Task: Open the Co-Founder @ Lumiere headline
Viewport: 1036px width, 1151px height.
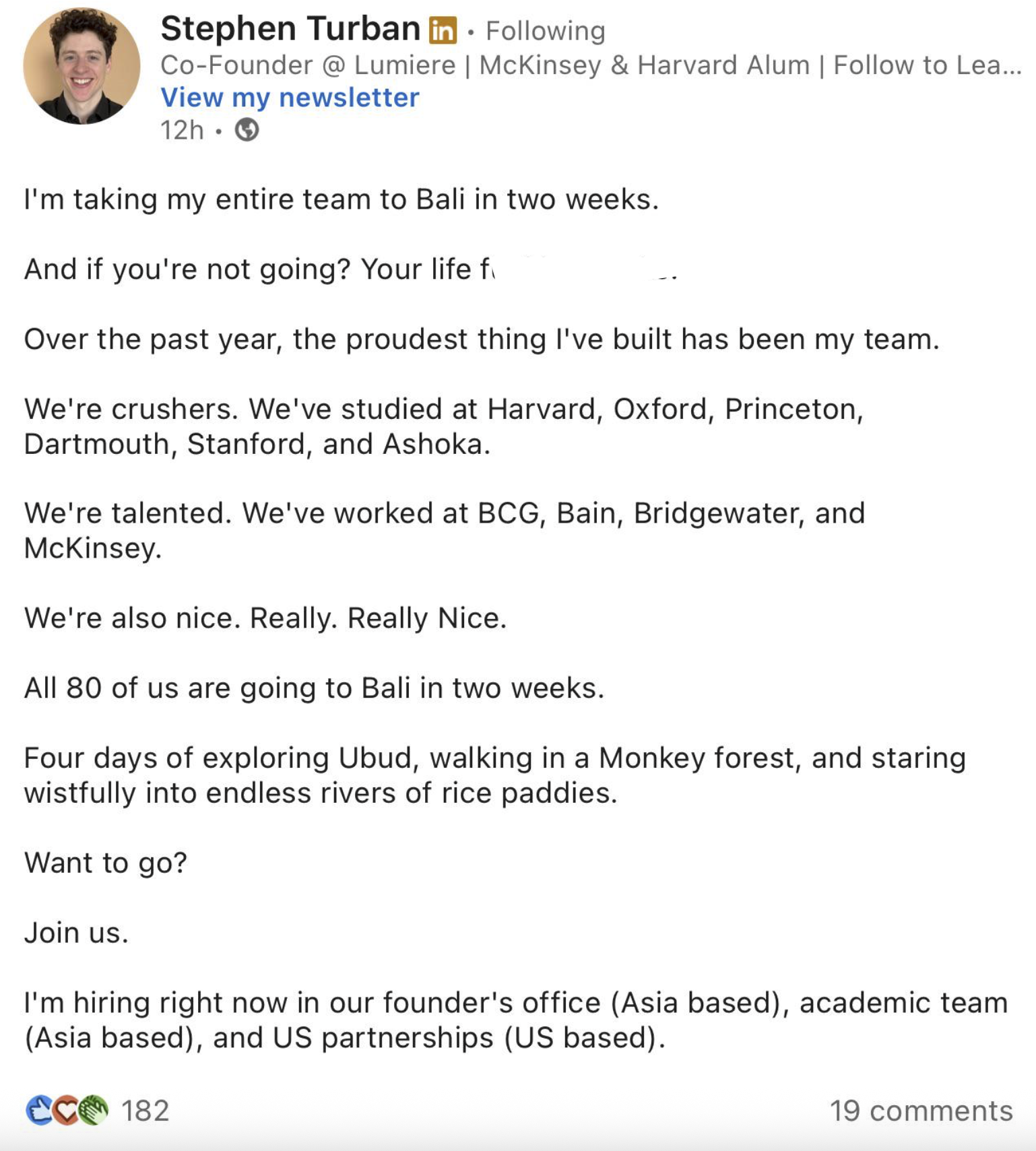Action: point(590,65)
